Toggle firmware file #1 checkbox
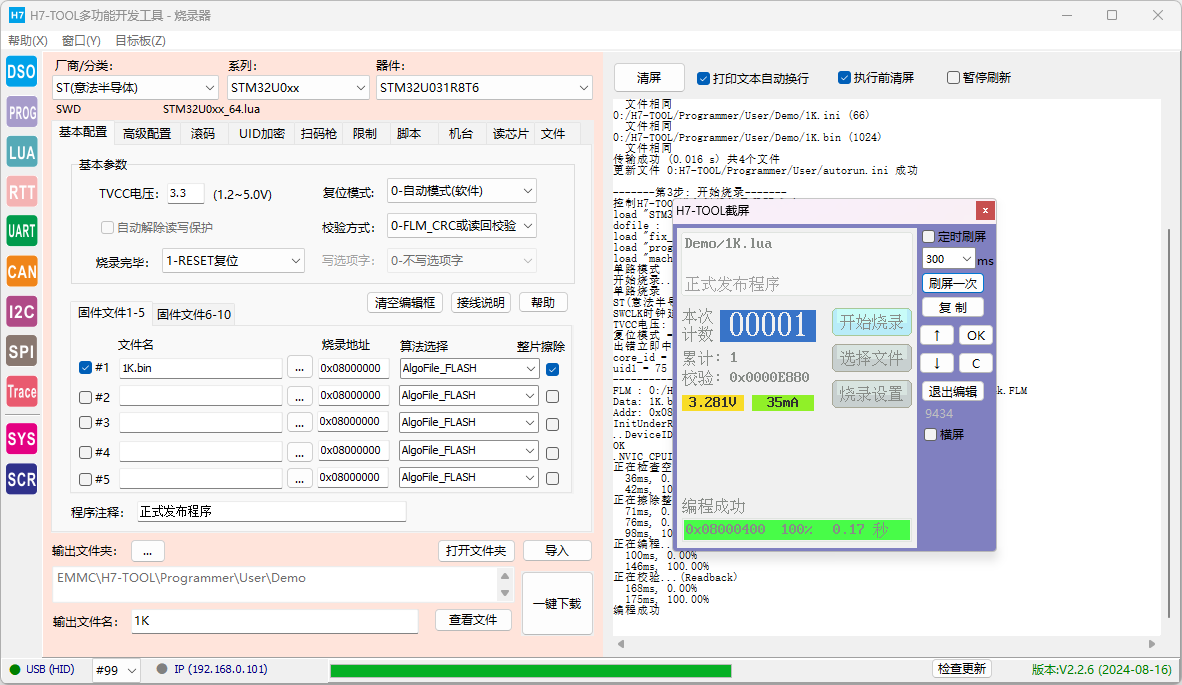This screenshot has height=685, width=1182. pos(85,368)
